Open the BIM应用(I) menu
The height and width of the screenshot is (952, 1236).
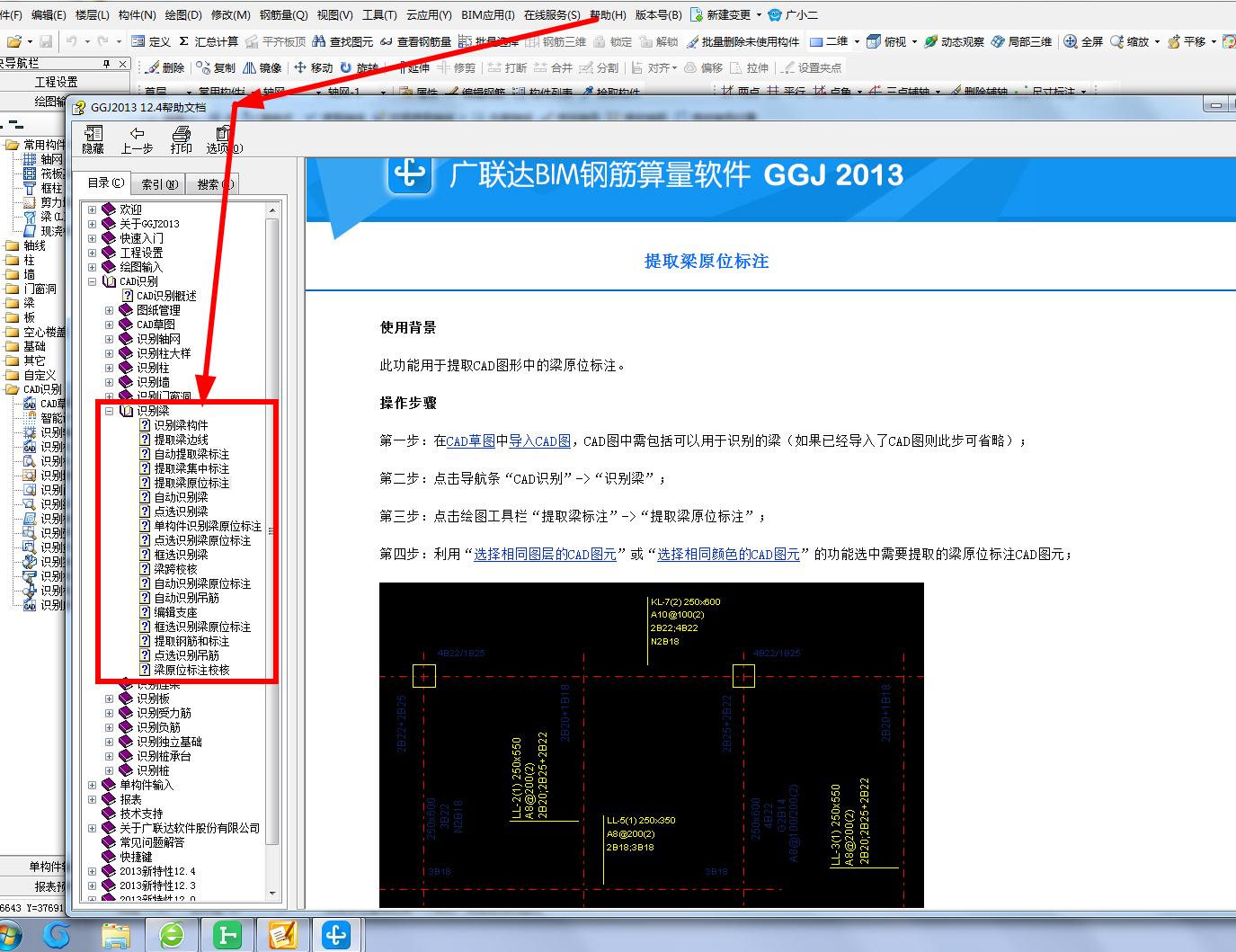(x=488, y=15)
